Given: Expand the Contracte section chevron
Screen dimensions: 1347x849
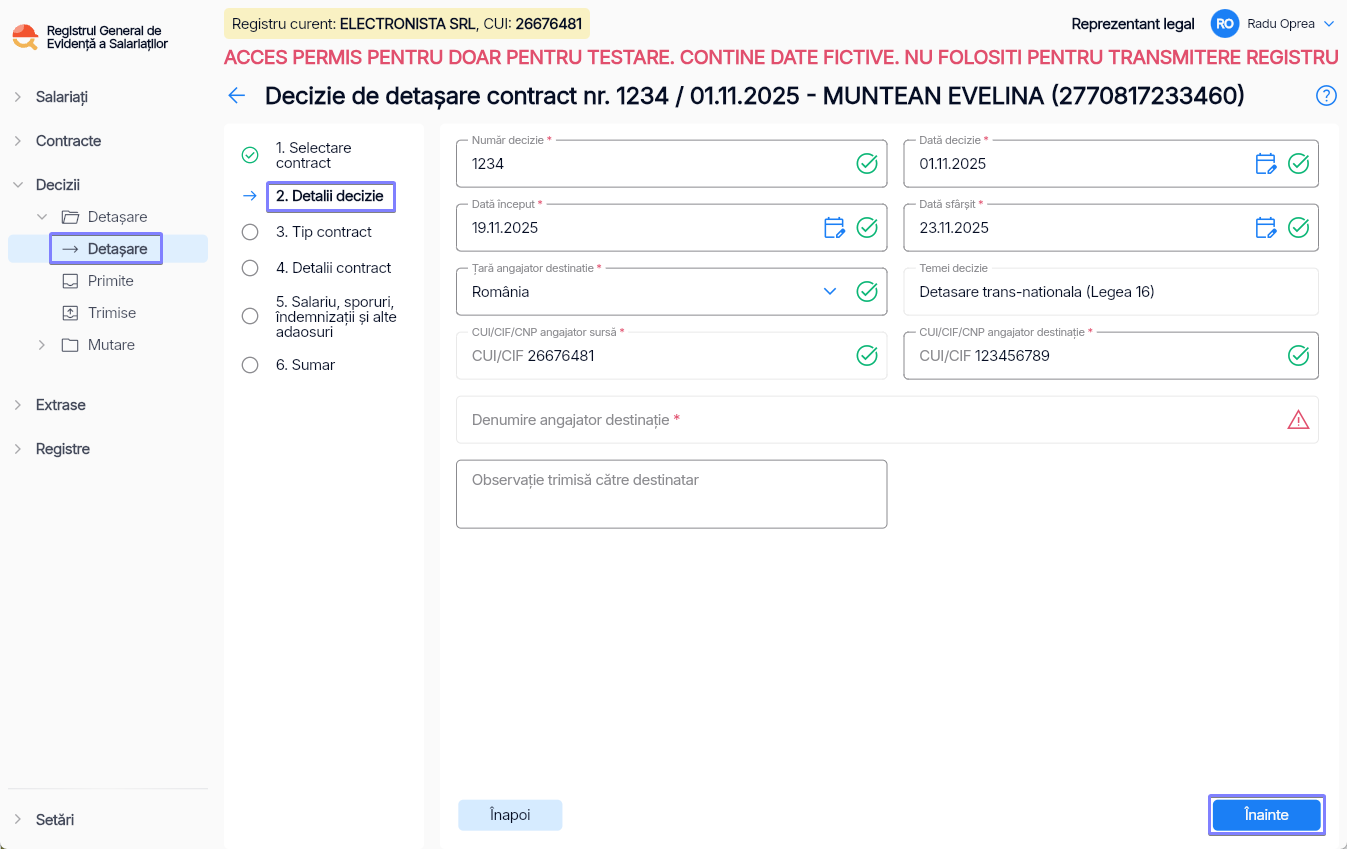Looking at the screenshot, I should tap(17, 141).
